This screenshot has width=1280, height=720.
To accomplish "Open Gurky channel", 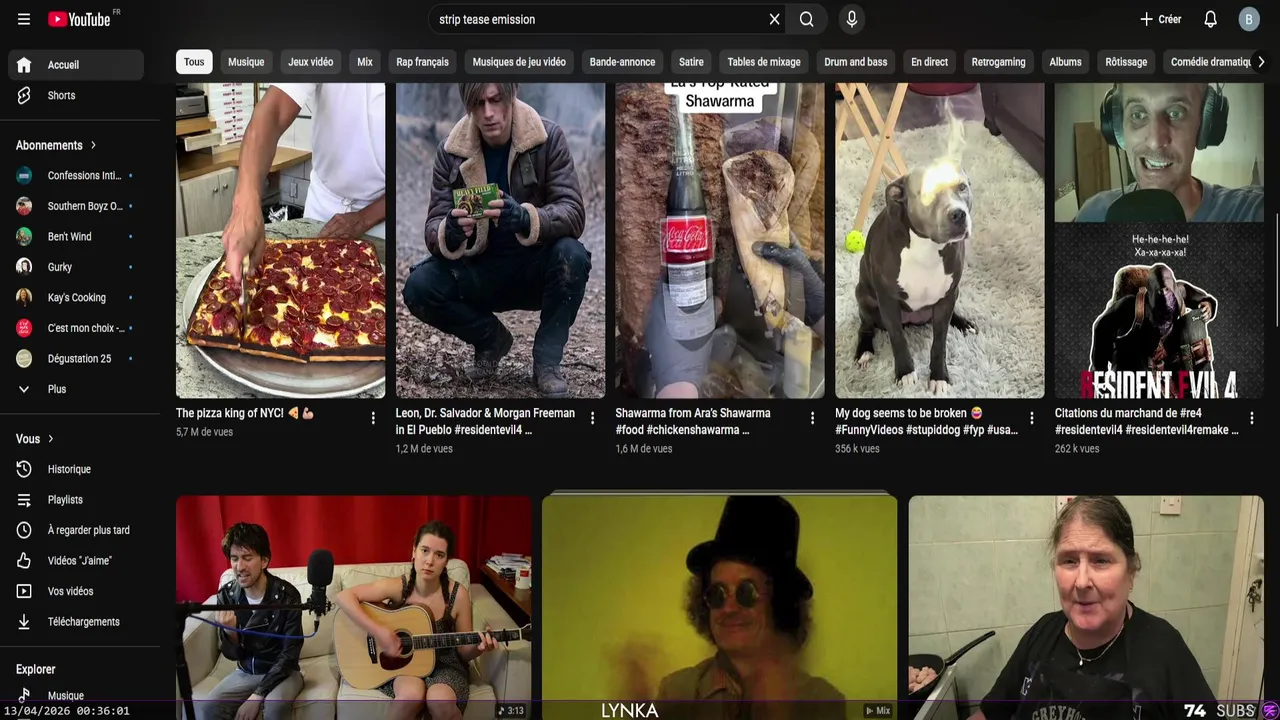I will click(76, 267).
